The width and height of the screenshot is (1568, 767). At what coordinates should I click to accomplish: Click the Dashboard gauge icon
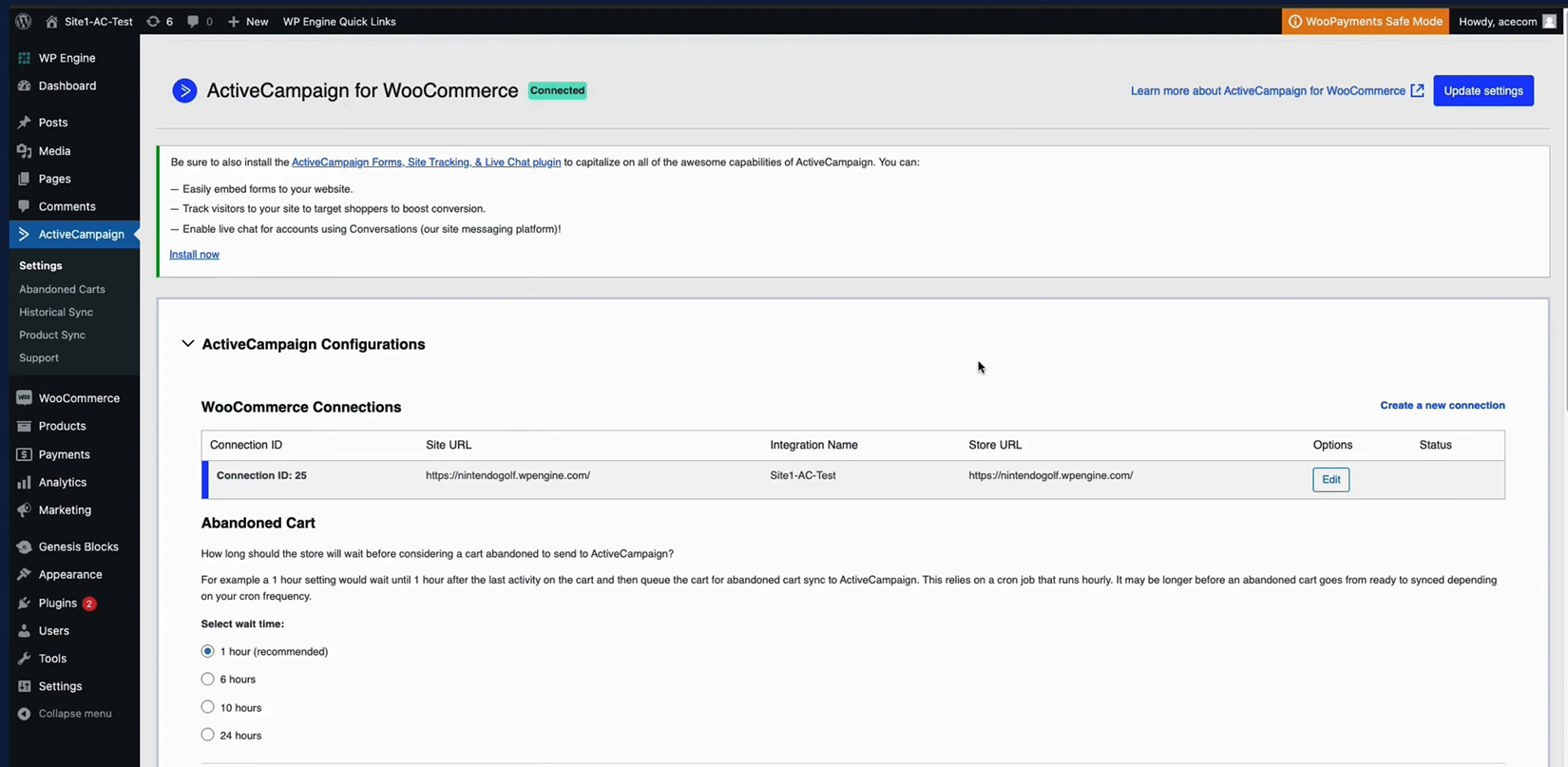pyautogui.click(x=24, y=86)
